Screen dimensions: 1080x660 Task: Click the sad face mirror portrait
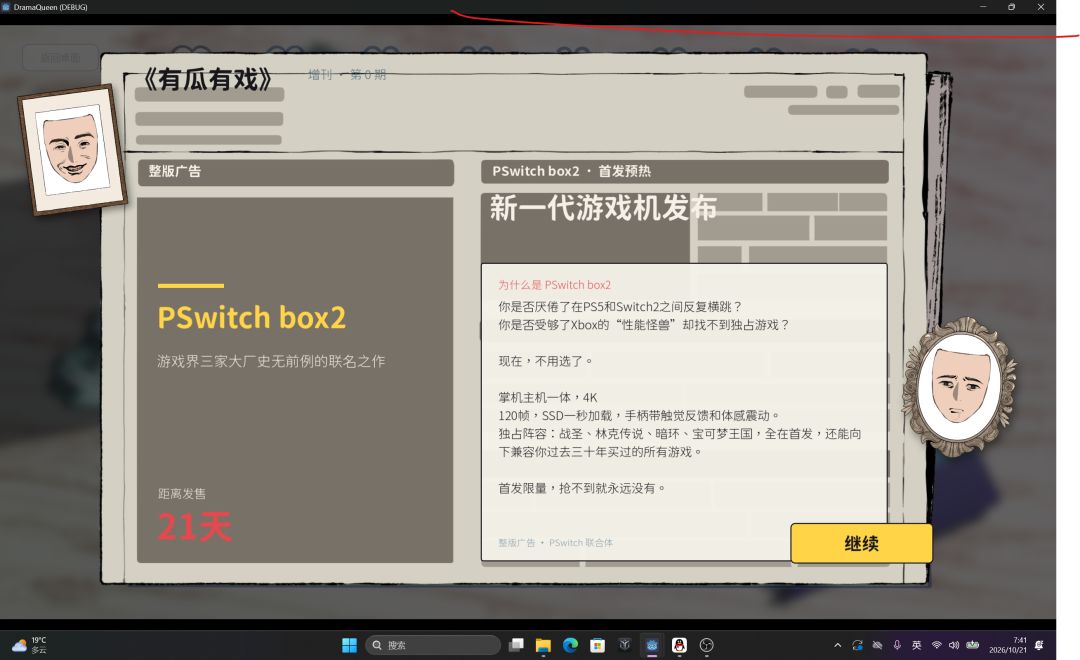click(960, 385)
